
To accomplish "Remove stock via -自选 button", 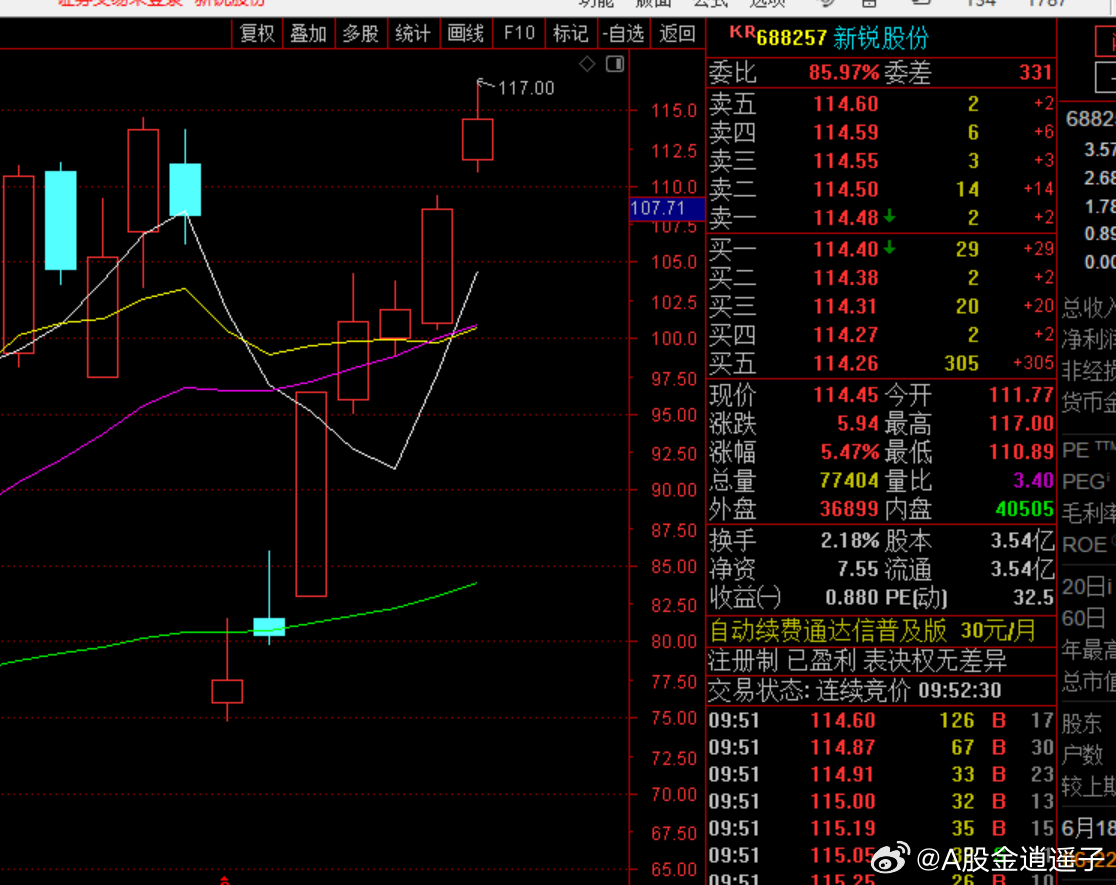I will [x=623, y=33].
